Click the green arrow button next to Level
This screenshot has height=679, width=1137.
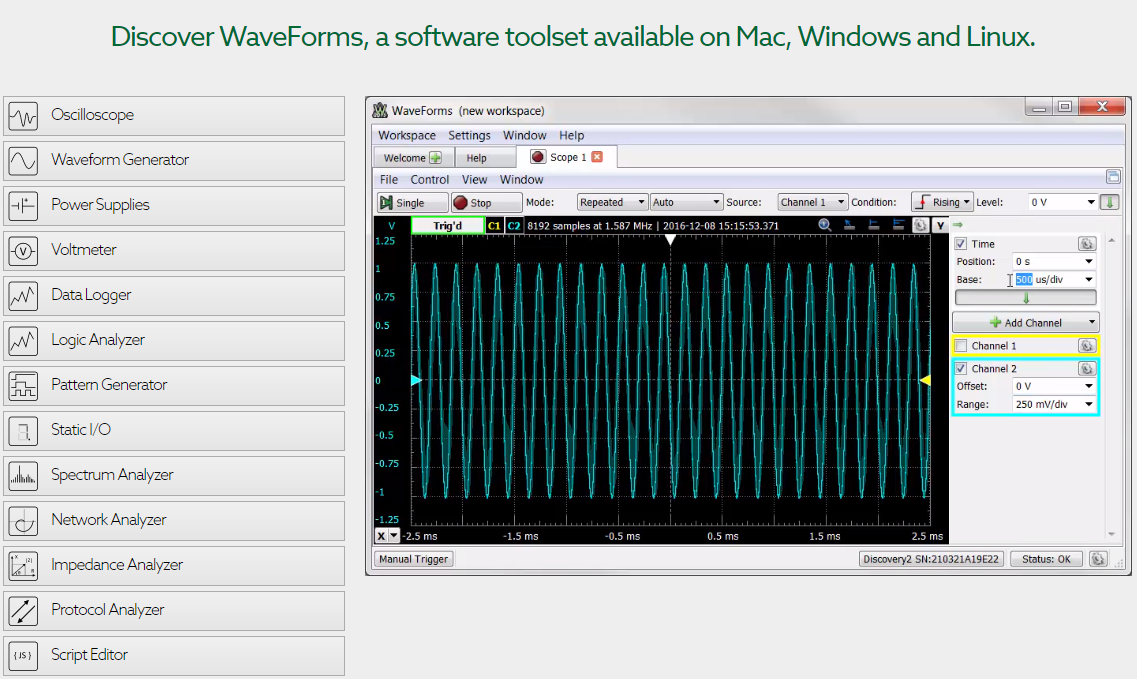[x=1109, y=202]
